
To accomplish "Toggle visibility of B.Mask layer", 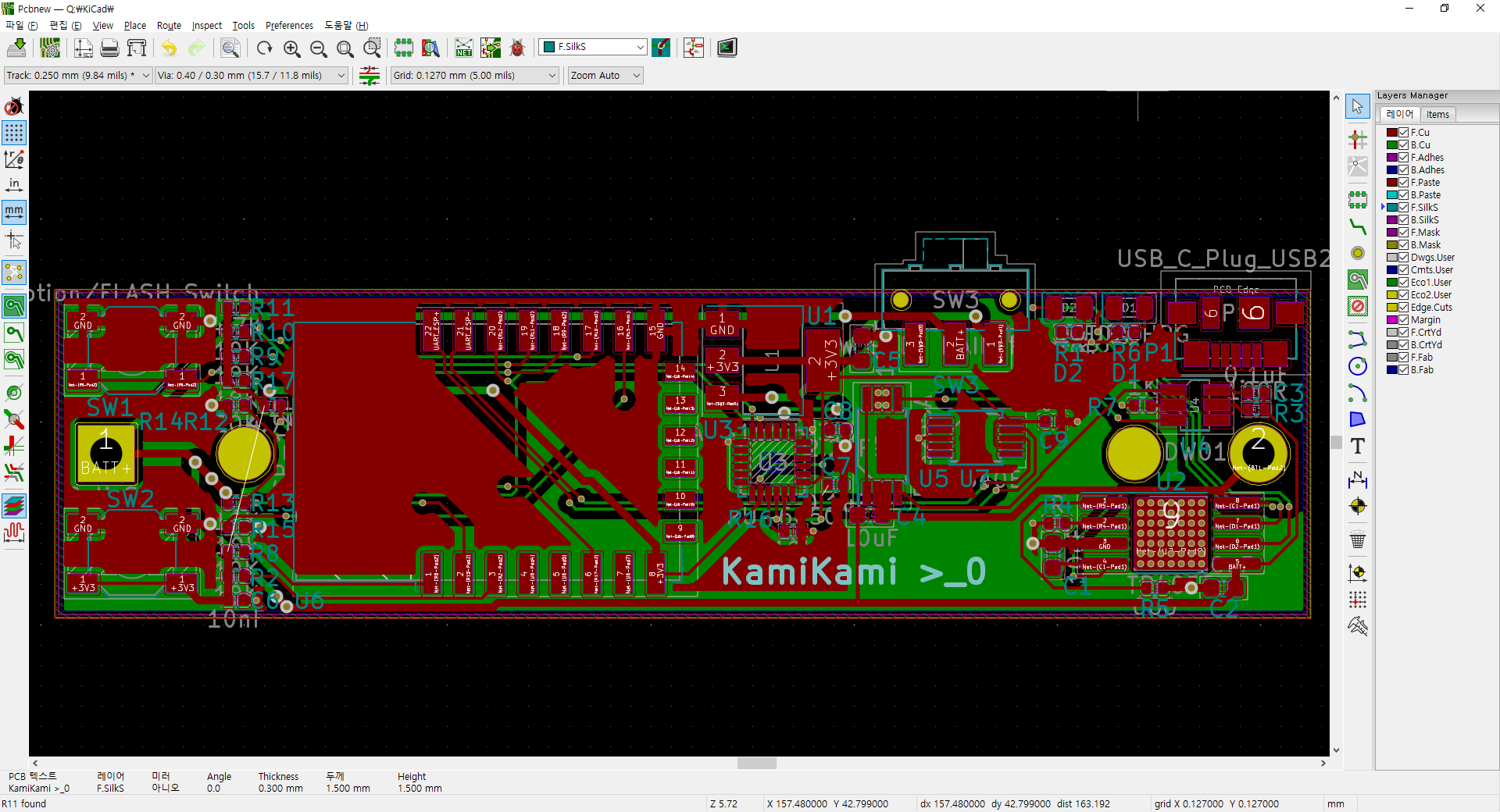I will 1403,245.
